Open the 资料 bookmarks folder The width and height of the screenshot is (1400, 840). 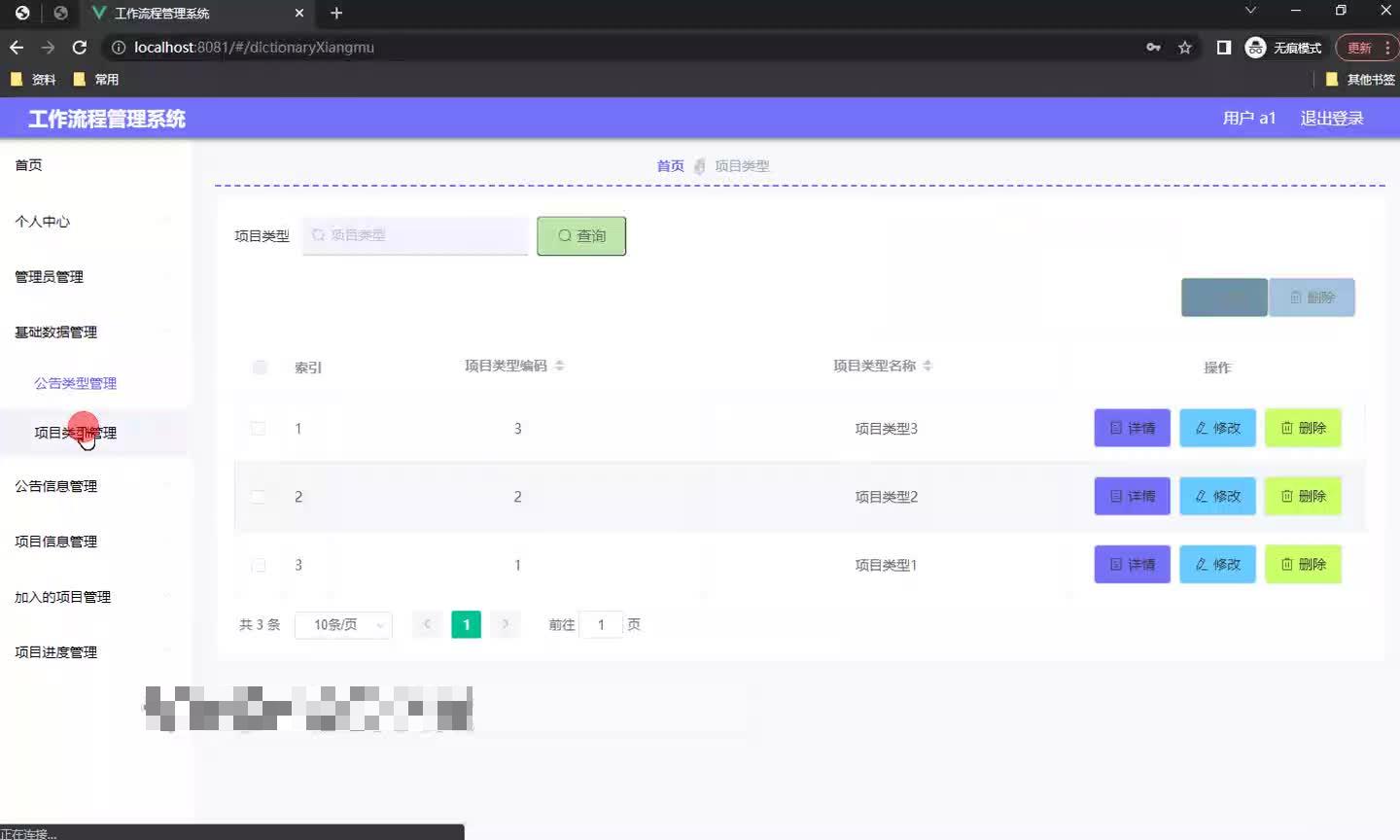coord(34,80)
